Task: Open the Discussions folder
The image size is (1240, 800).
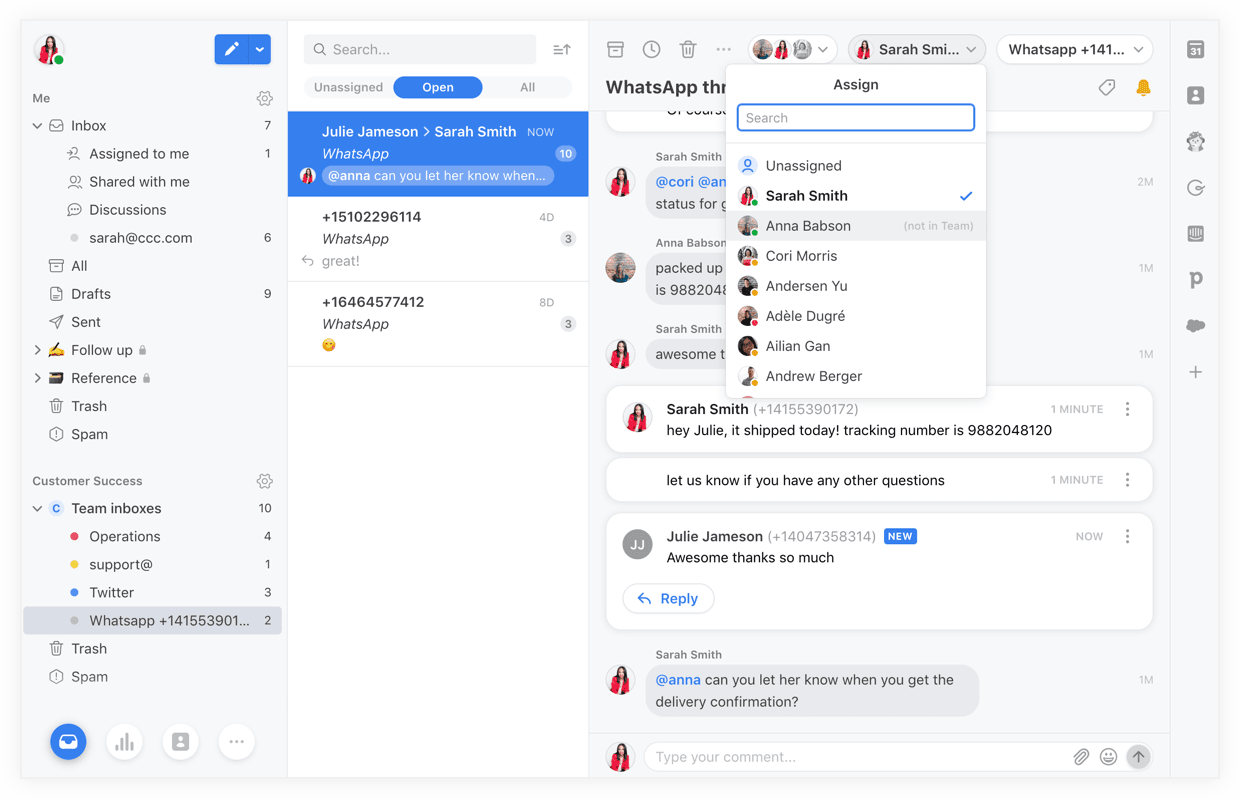Action: pos(152,210)
